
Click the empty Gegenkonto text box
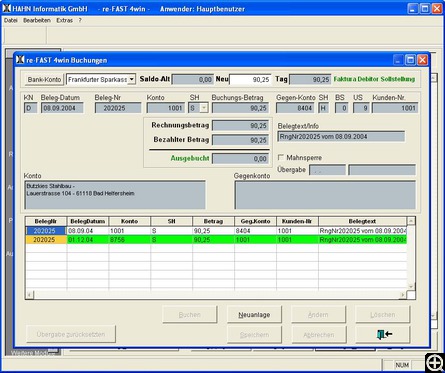click(x=325, y=195)
